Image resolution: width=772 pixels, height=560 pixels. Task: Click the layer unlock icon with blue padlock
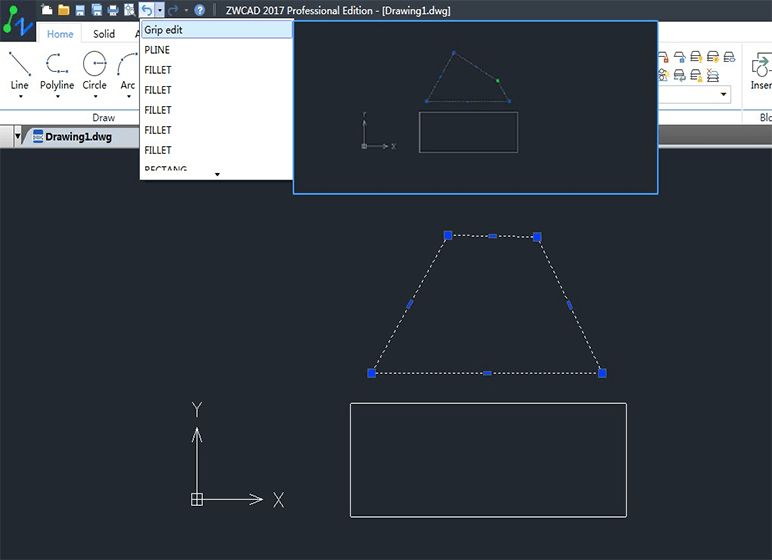(x=679, y=57)
